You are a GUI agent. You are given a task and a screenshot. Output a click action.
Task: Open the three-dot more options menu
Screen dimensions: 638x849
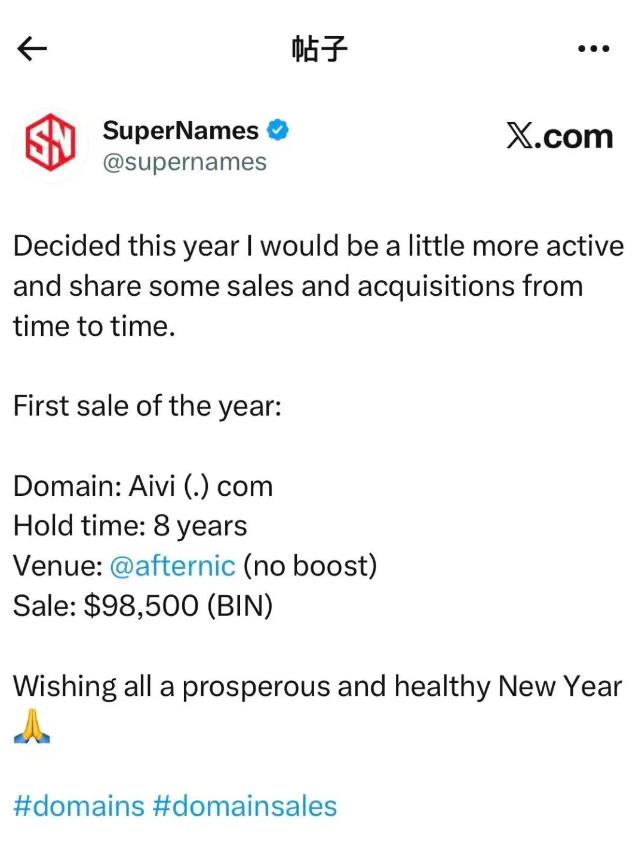tap(594, 50)
